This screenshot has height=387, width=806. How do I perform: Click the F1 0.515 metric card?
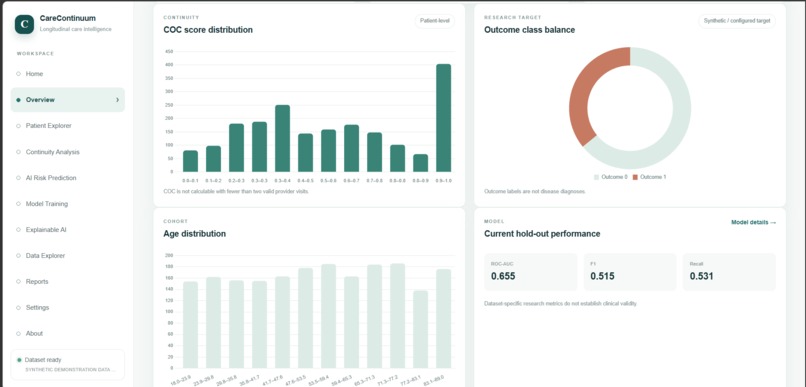tap(630, 272)
